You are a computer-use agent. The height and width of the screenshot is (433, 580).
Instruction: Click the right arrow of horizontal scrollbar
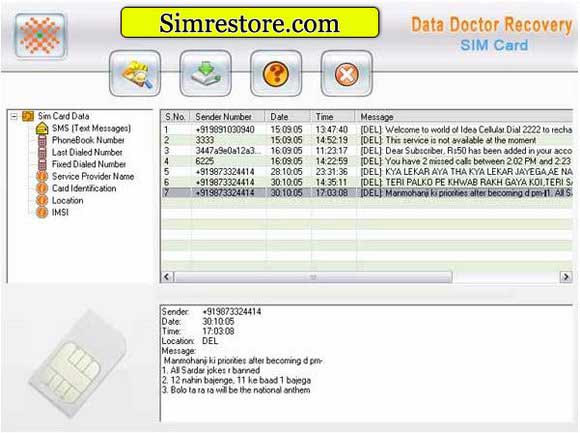(566, 277)
